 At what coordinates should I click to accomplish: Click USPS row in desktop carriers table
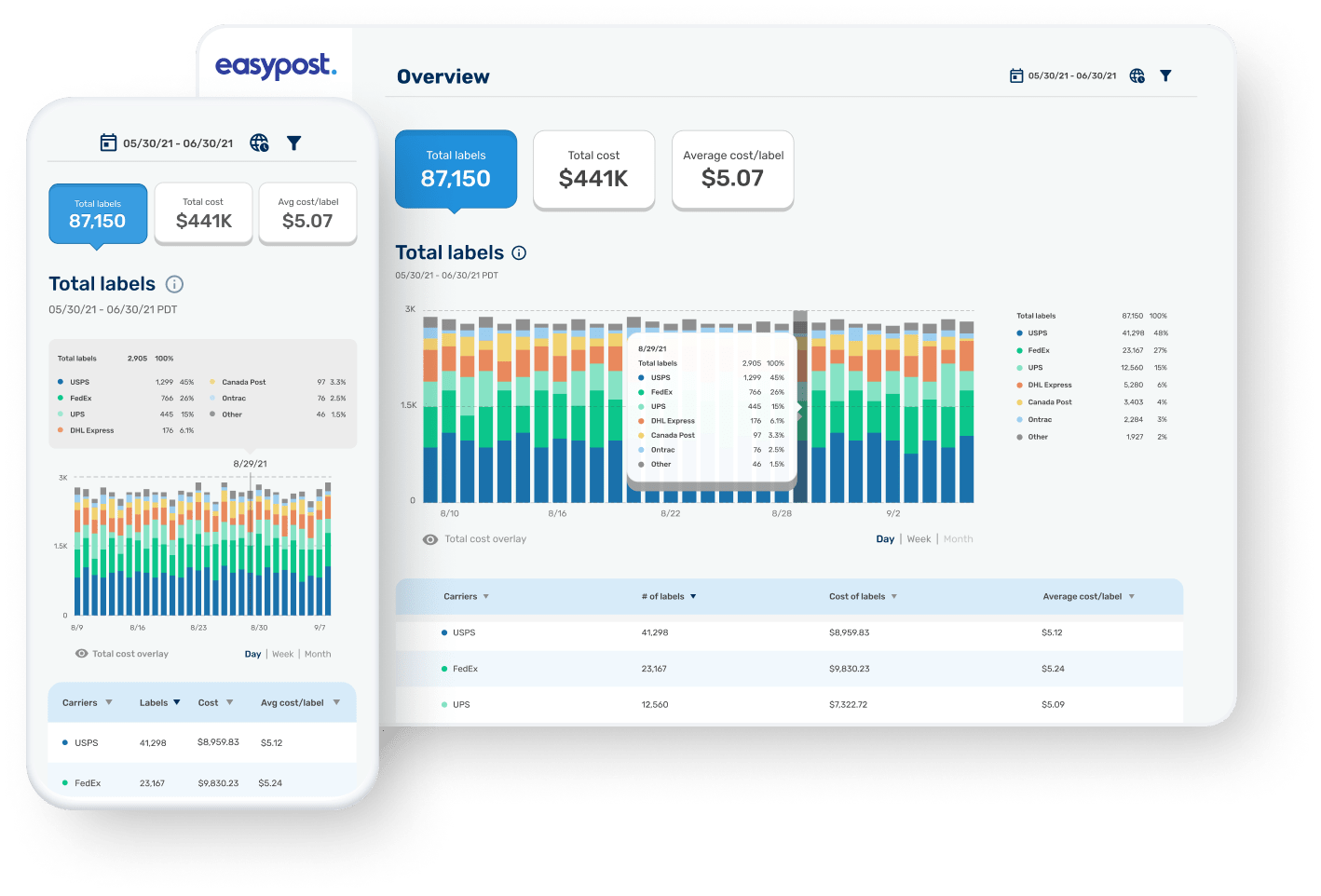[x=789, y=633]
